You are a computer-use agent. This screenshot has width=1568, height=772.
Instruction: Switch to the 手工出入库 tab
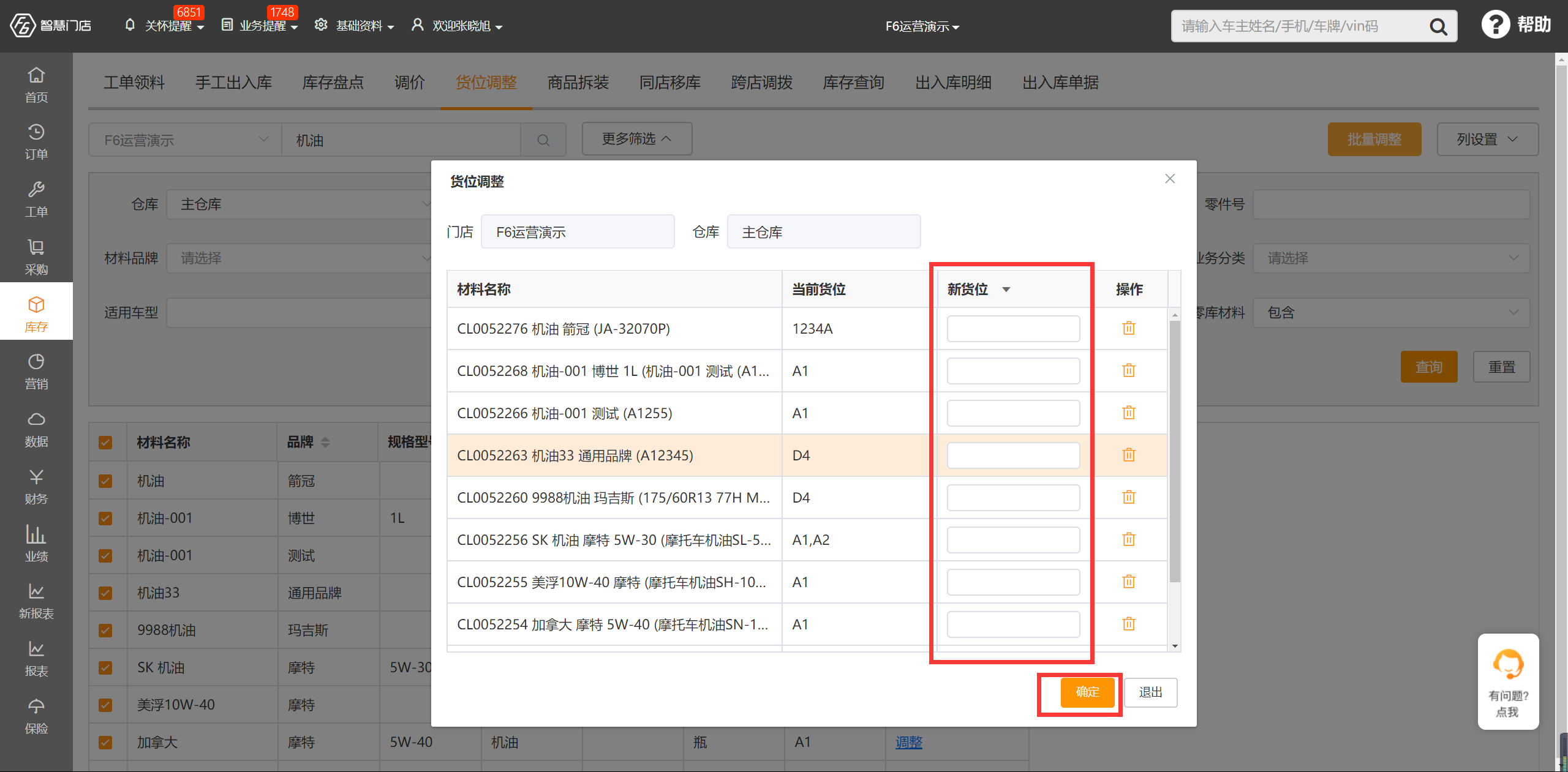click(x=233, y=83)
